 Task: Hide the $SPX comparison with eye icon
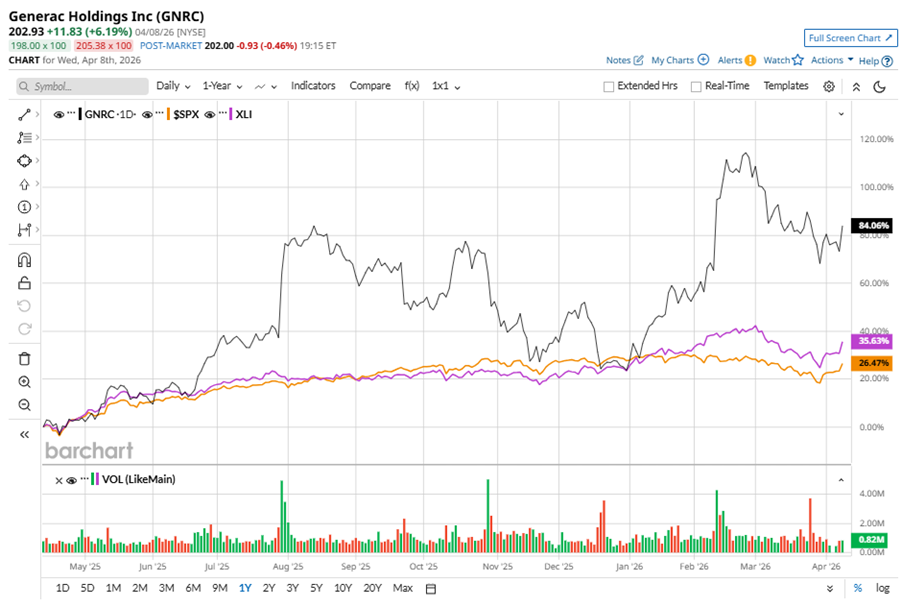coord(147,114)
